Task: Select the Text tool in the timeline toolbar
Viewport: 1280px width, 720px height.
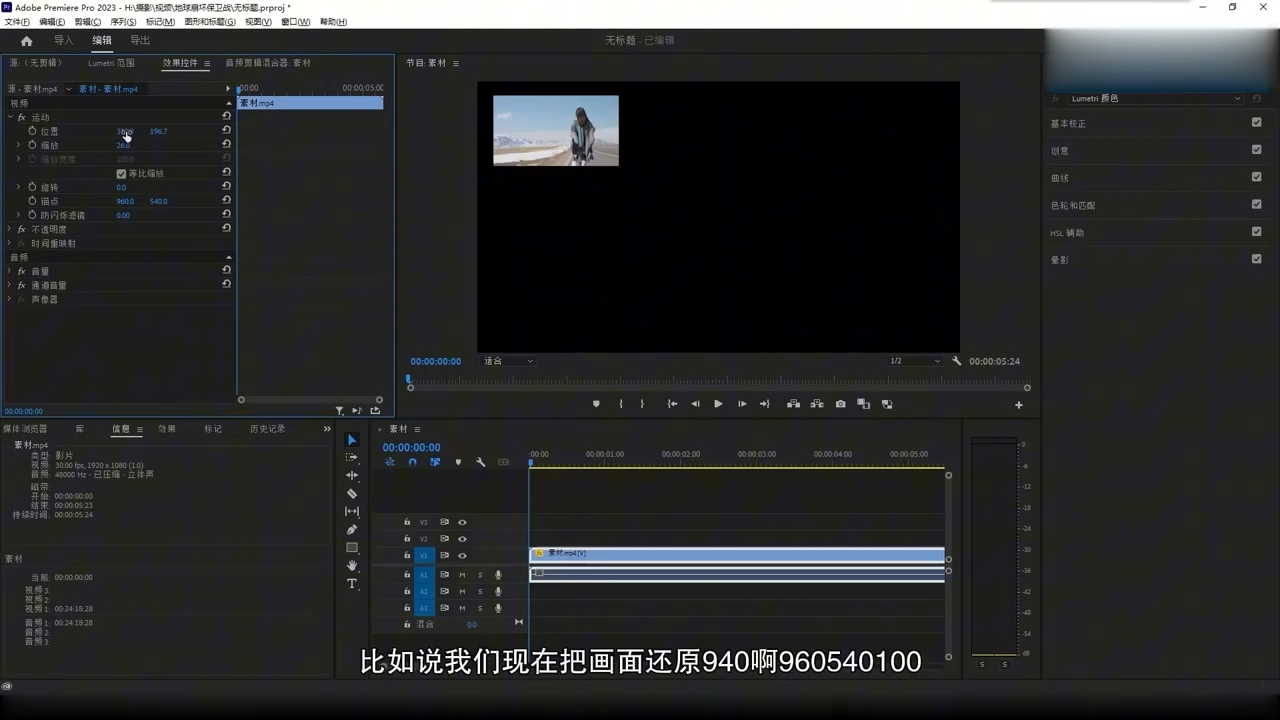Action: tap(352, 584)
